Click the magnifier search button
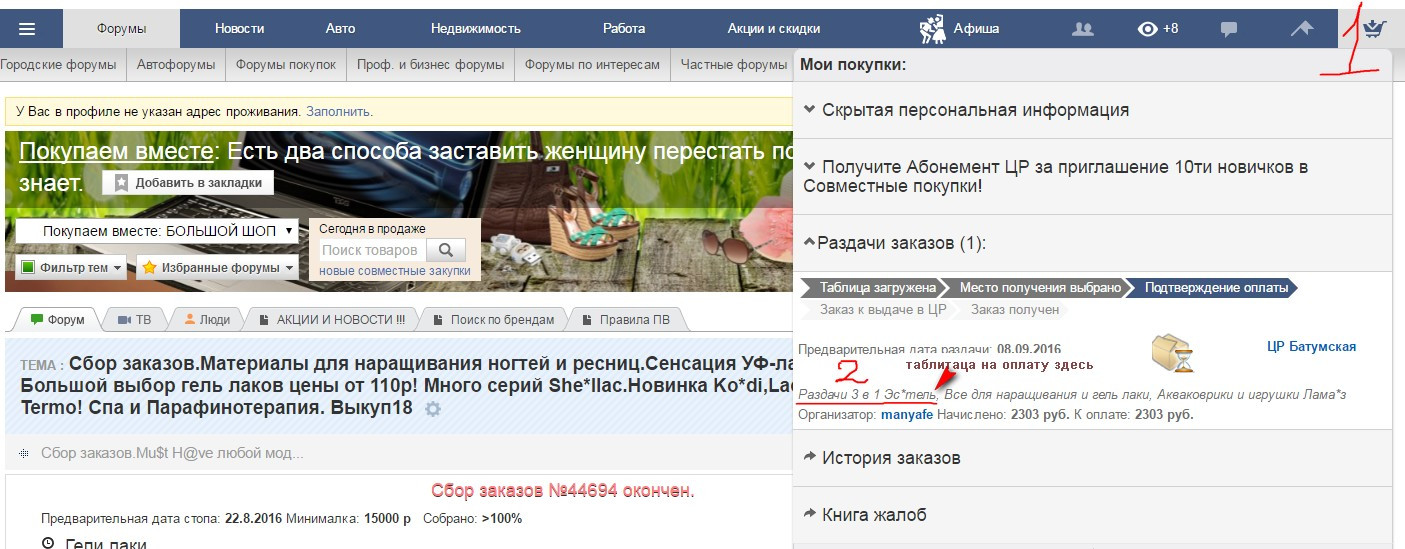This screenshot has height=549, width=1405. tap(446, 250)
